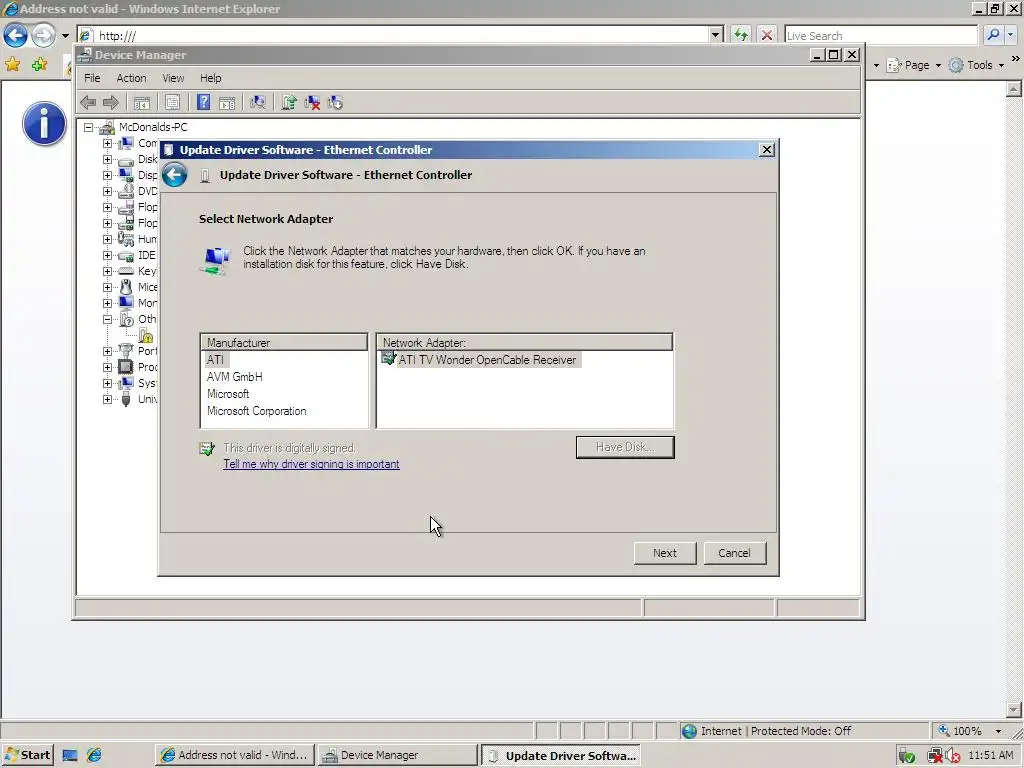Select the DVD drives category icon
1024x768 pixels.
coord(126,191)
